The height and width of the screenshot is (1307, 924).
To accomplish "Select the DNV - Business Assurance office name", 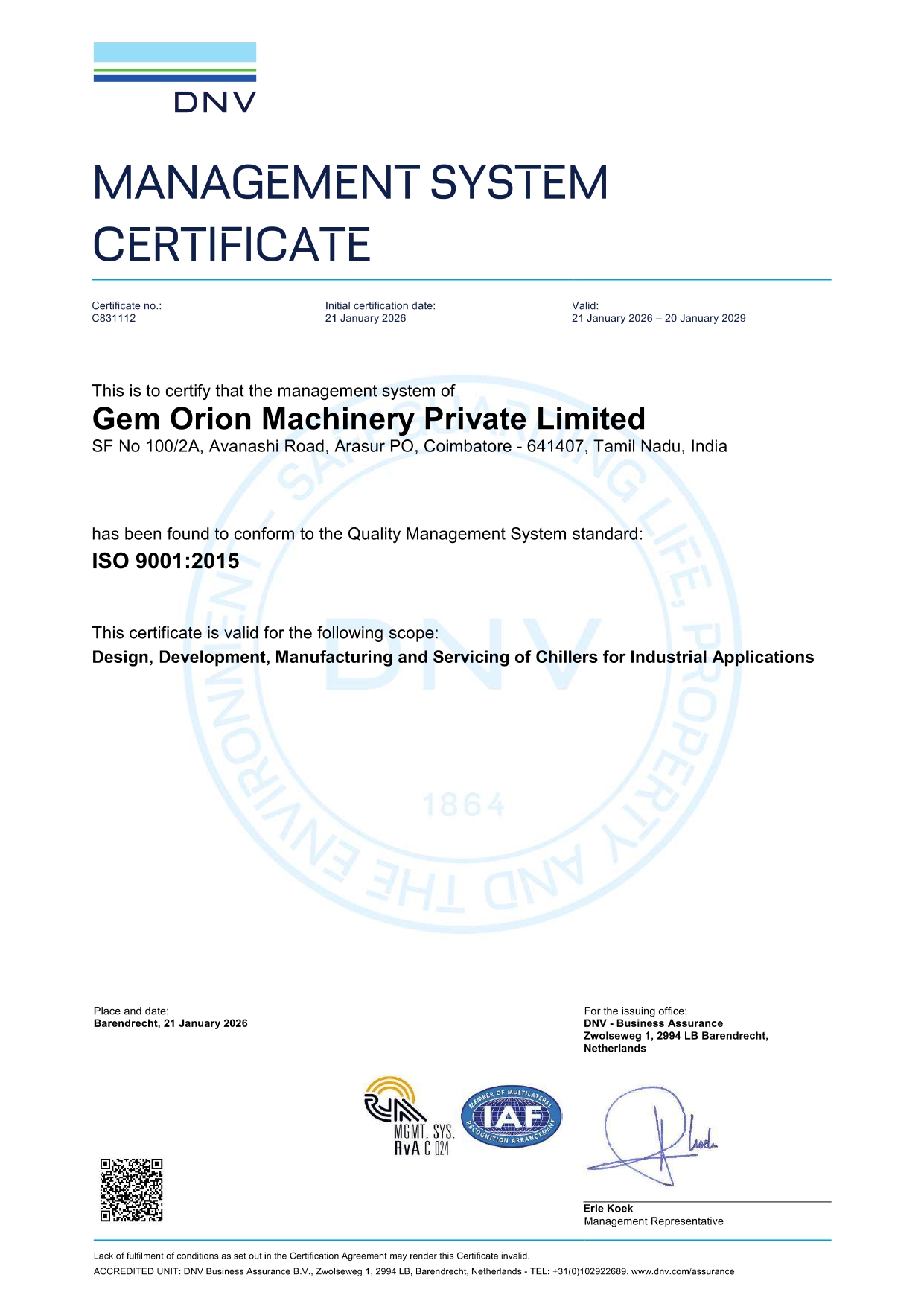I will click(x=653, y=1023).
